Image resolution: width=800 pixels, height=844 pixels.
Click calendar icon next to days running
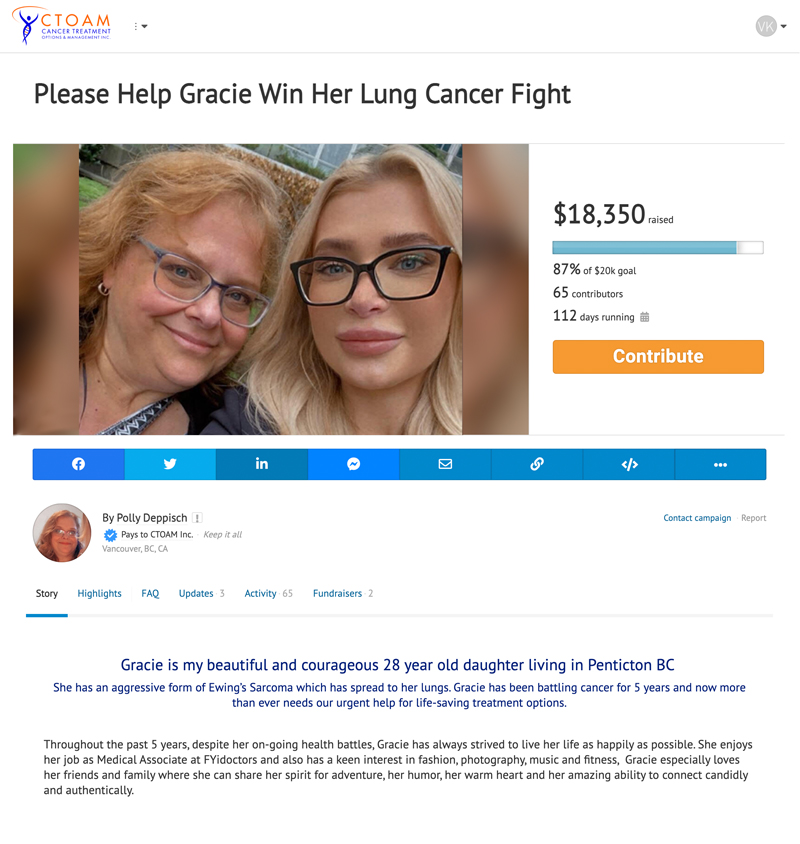[x=644, y=317]
